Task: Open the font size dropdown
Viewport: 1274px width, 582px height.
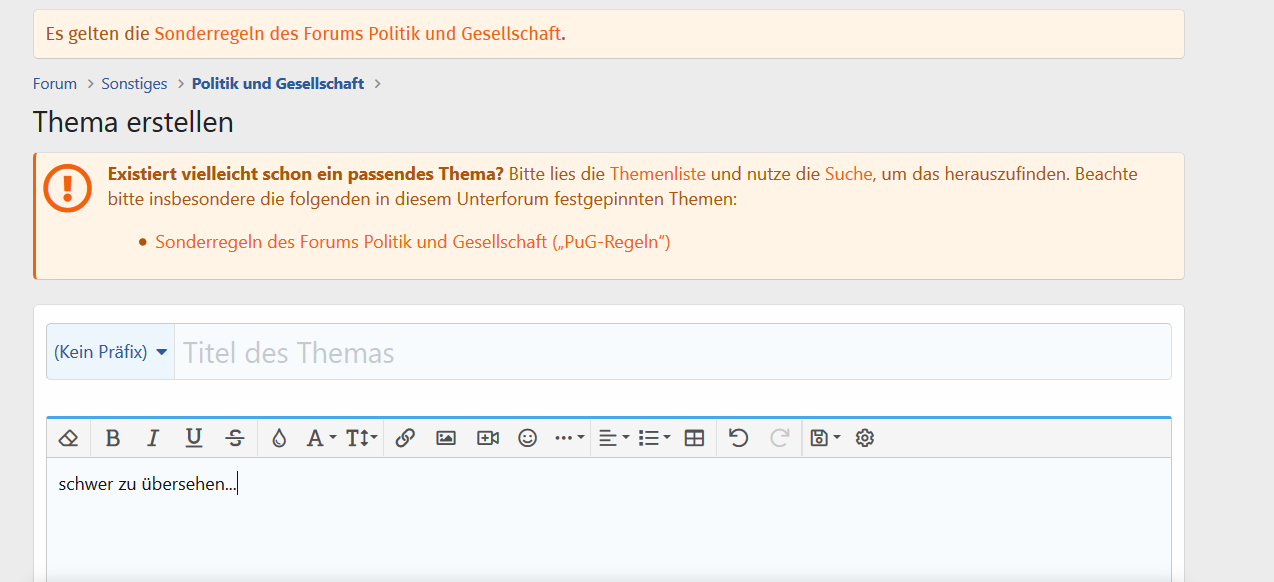Action: 362,438
